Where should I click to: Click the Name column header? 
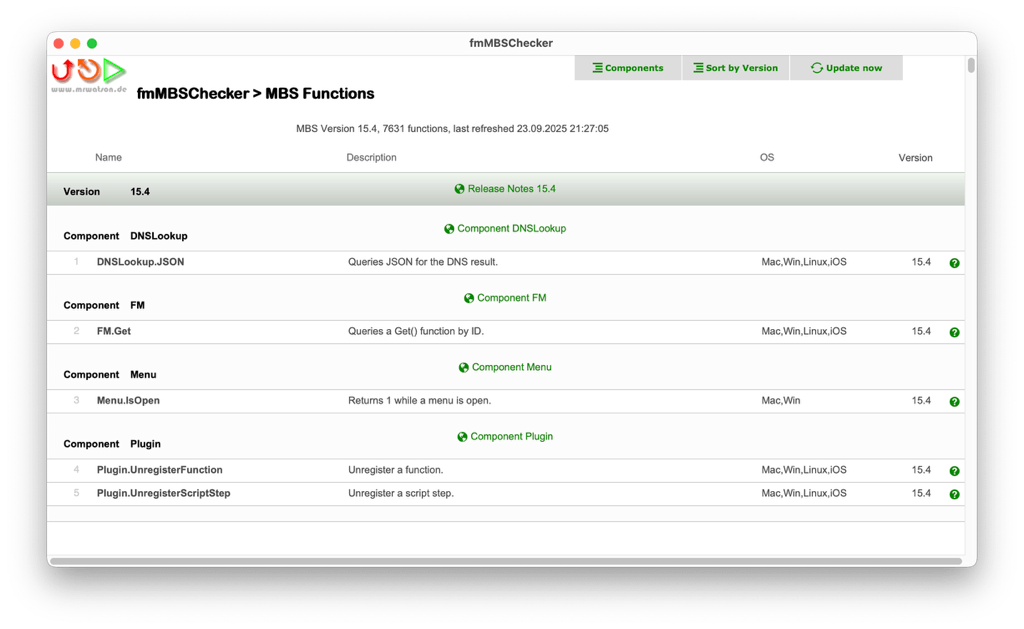[108, 157]
